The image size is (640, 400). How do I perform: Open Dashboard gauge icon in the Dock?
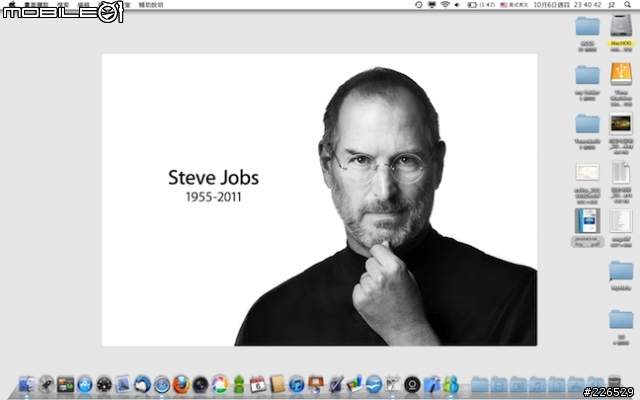tap(104, 384)
